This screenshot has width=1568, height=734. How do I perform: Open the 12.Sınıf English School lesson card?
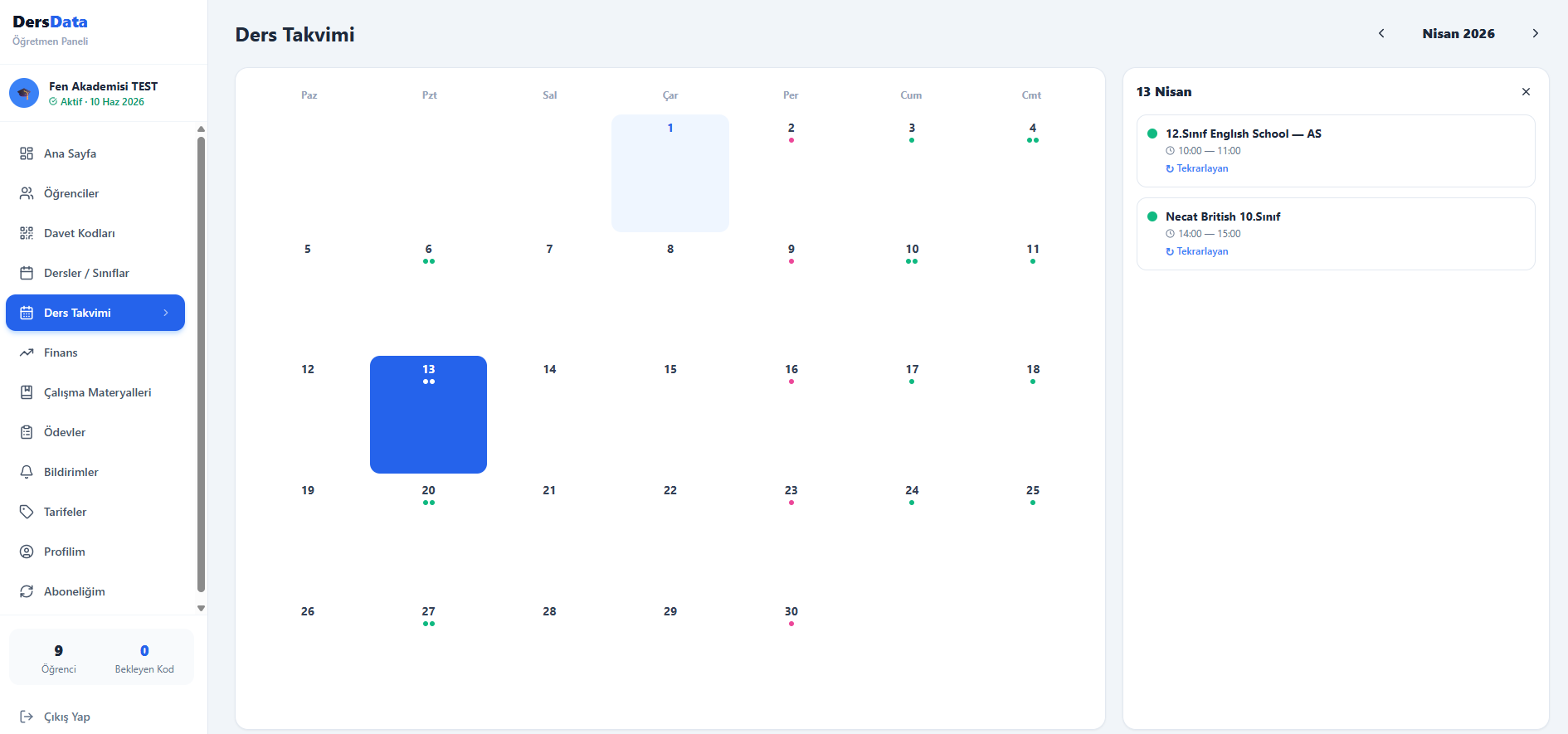click(x=1335, y=150)
